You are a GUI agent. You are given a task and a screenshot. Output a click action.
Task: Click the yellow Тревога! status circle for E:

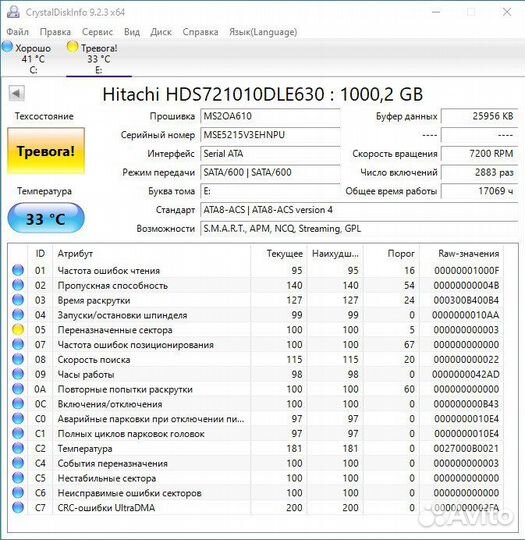point(73,47)
